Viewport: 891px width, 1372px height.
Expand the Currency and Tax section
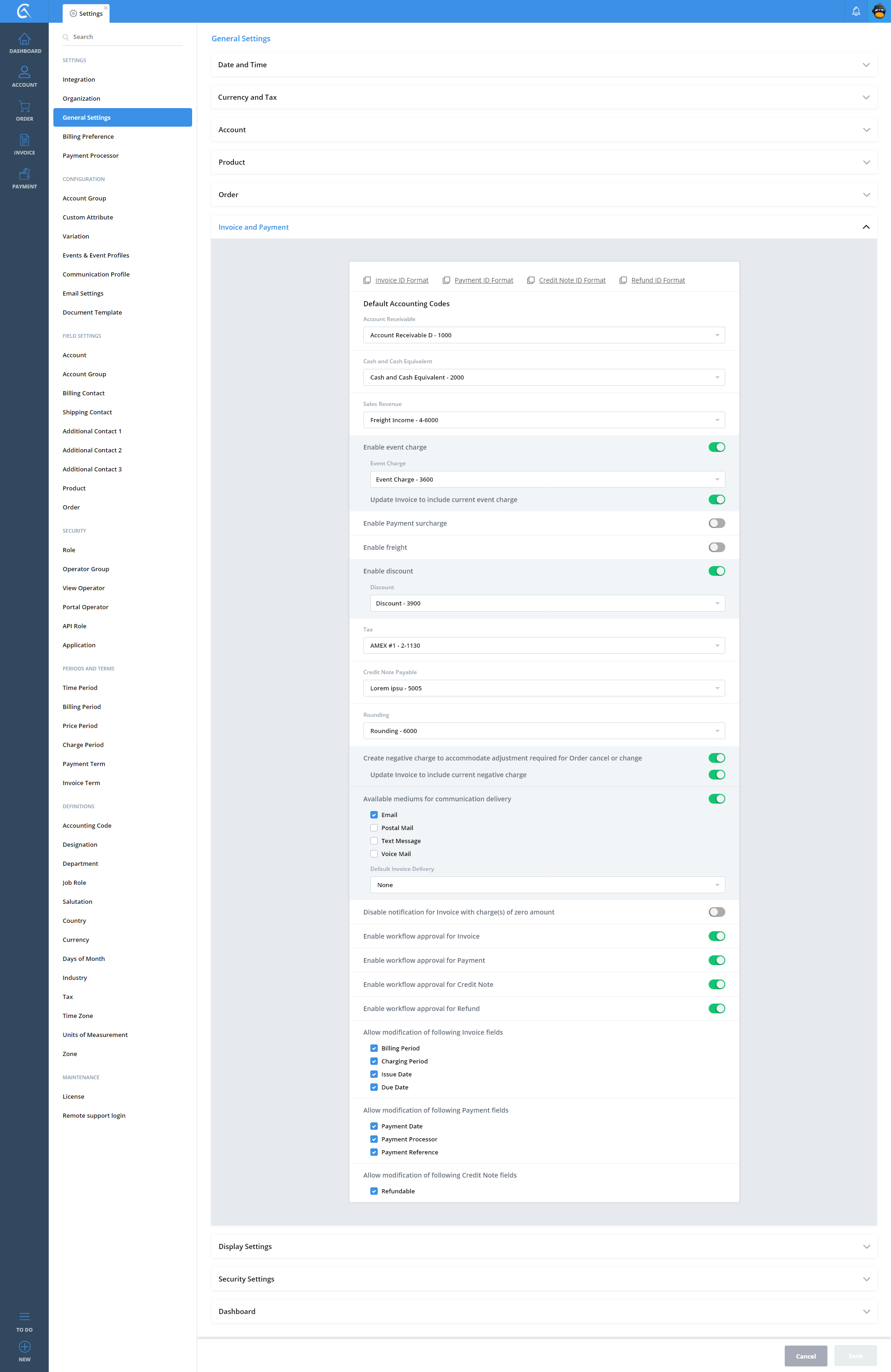543,97
